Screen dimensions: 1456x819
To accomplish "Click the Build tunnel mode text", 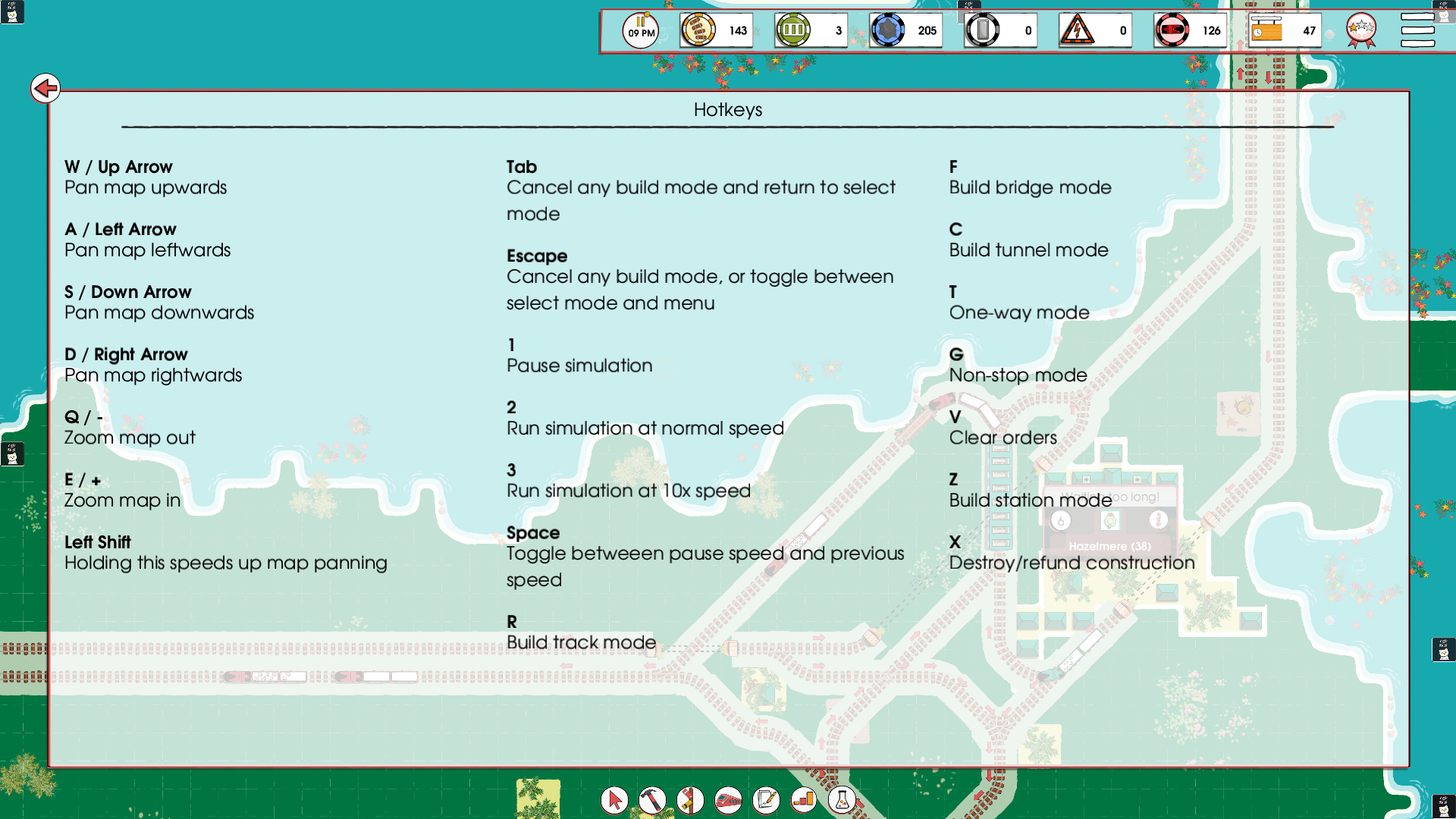I will (1029, 250).
